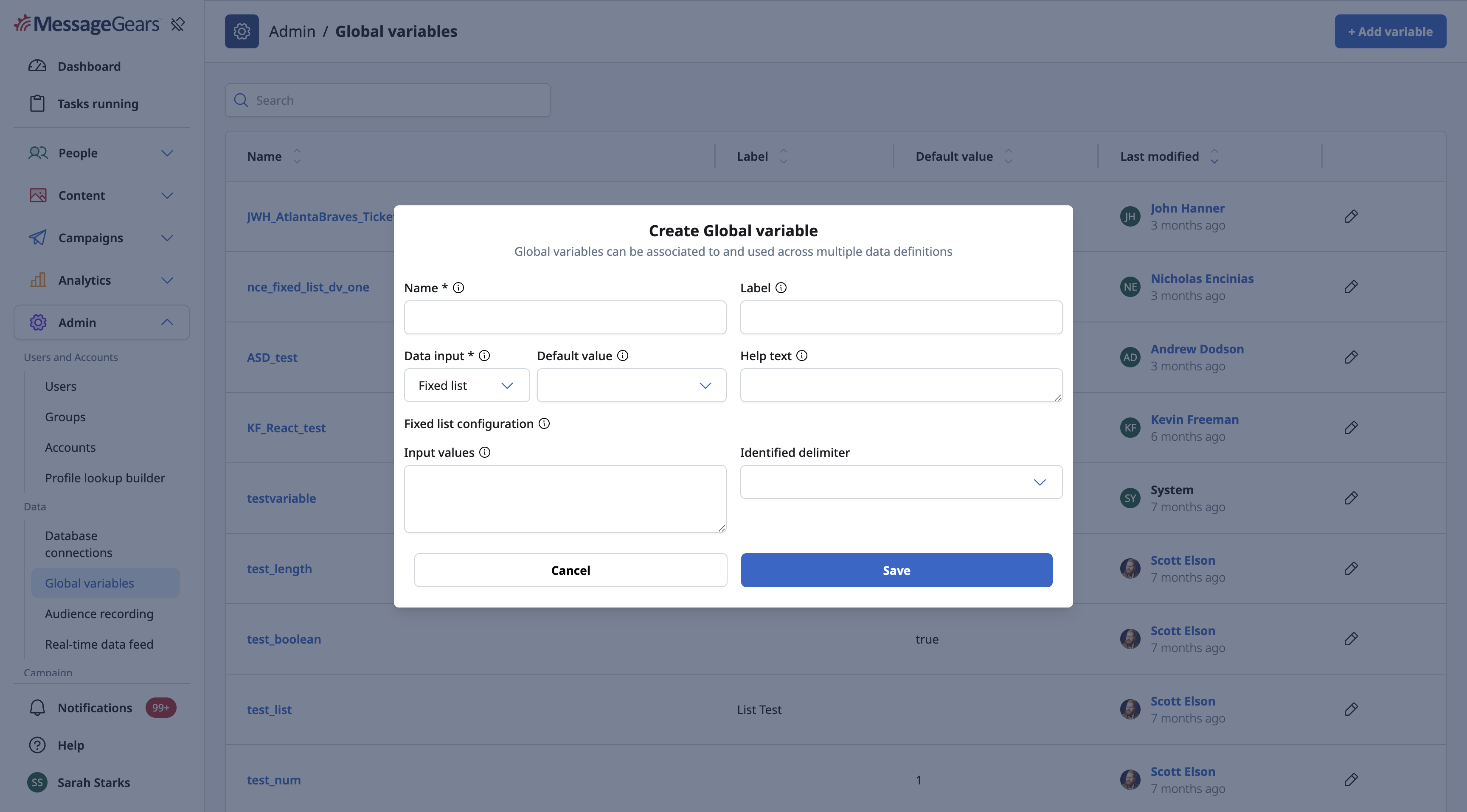This screenshot has width=1467, height=812.
Task: Click the Cancel button
Action: (570, 570)
